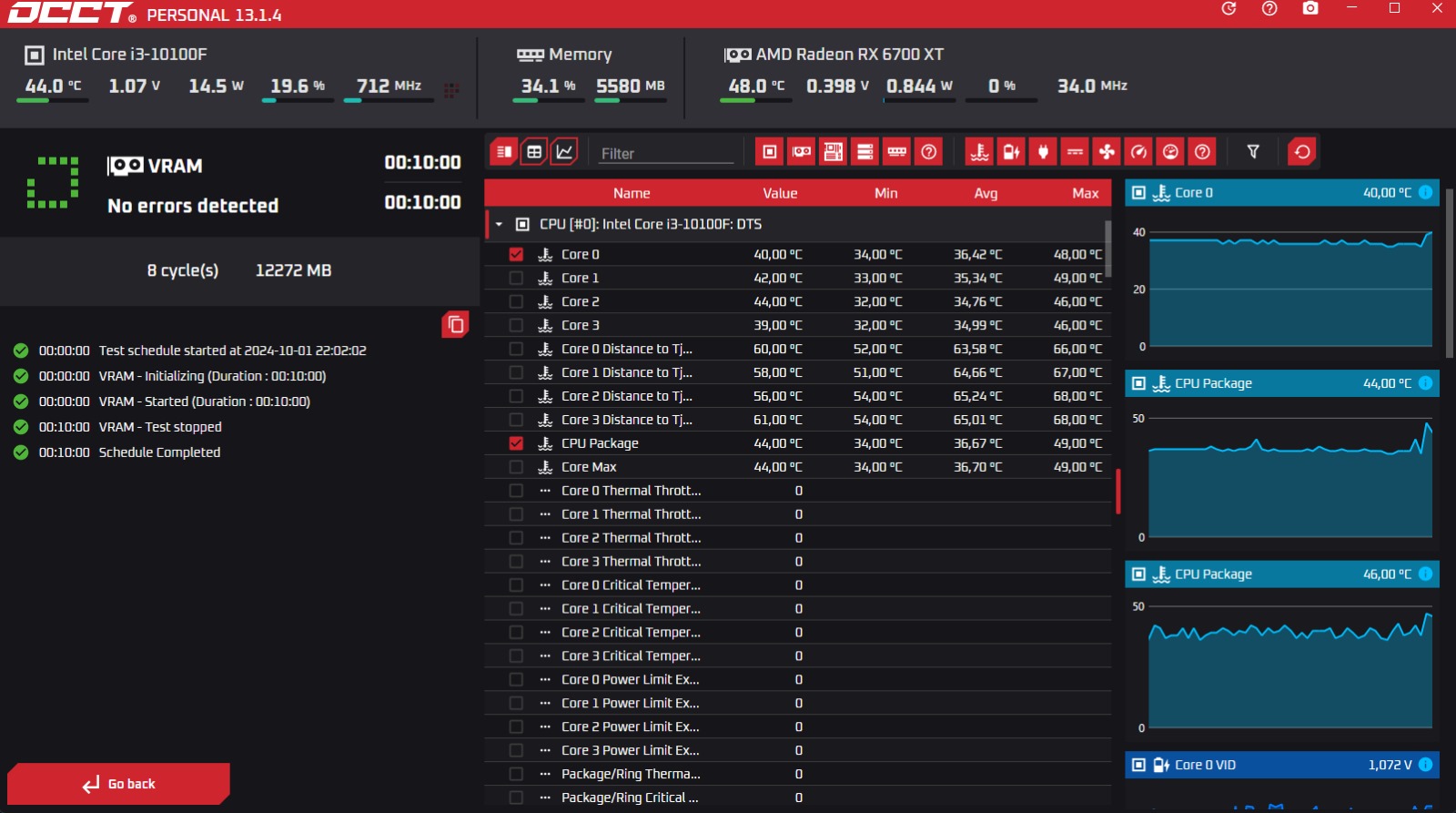
Task: Select the Core 0 VID graph header
Action: pos(1282,765)
